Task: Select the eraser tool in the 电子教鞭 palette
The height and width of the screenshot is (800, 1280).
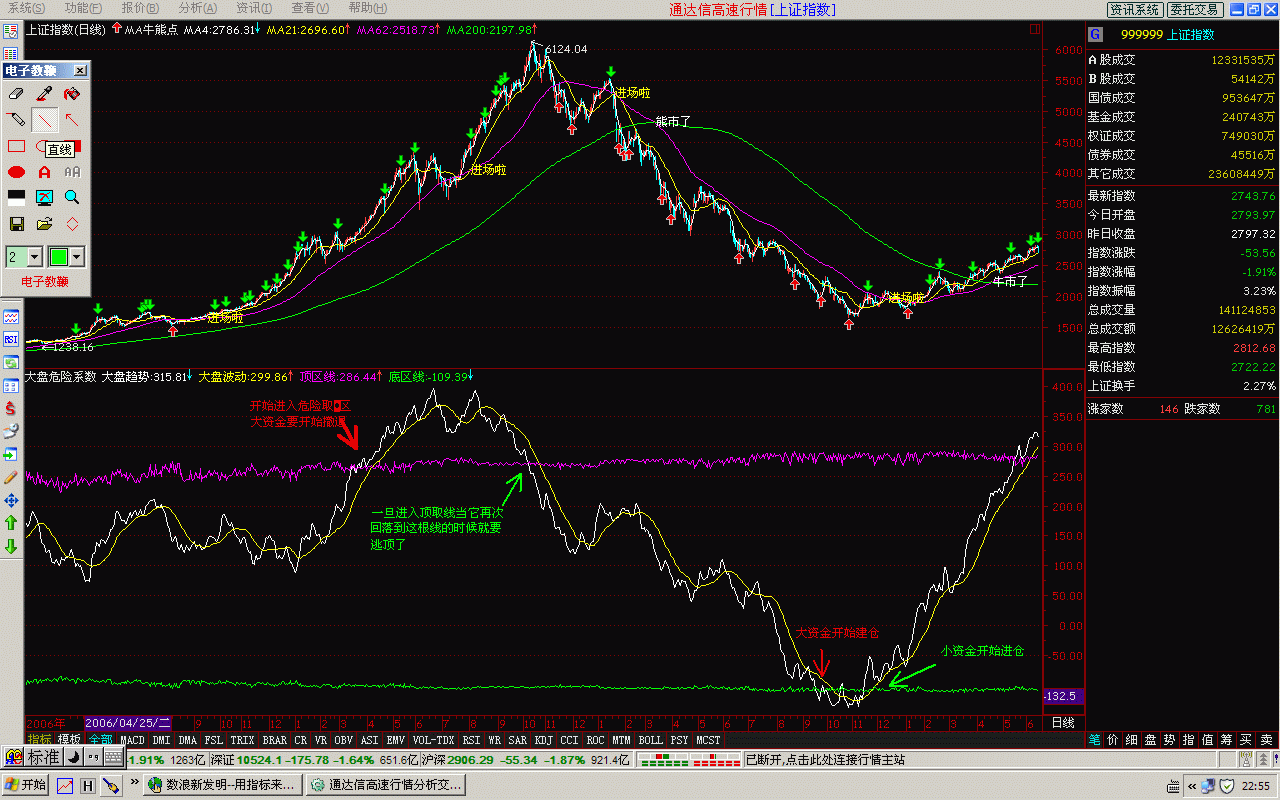Action: coord(16,94)
